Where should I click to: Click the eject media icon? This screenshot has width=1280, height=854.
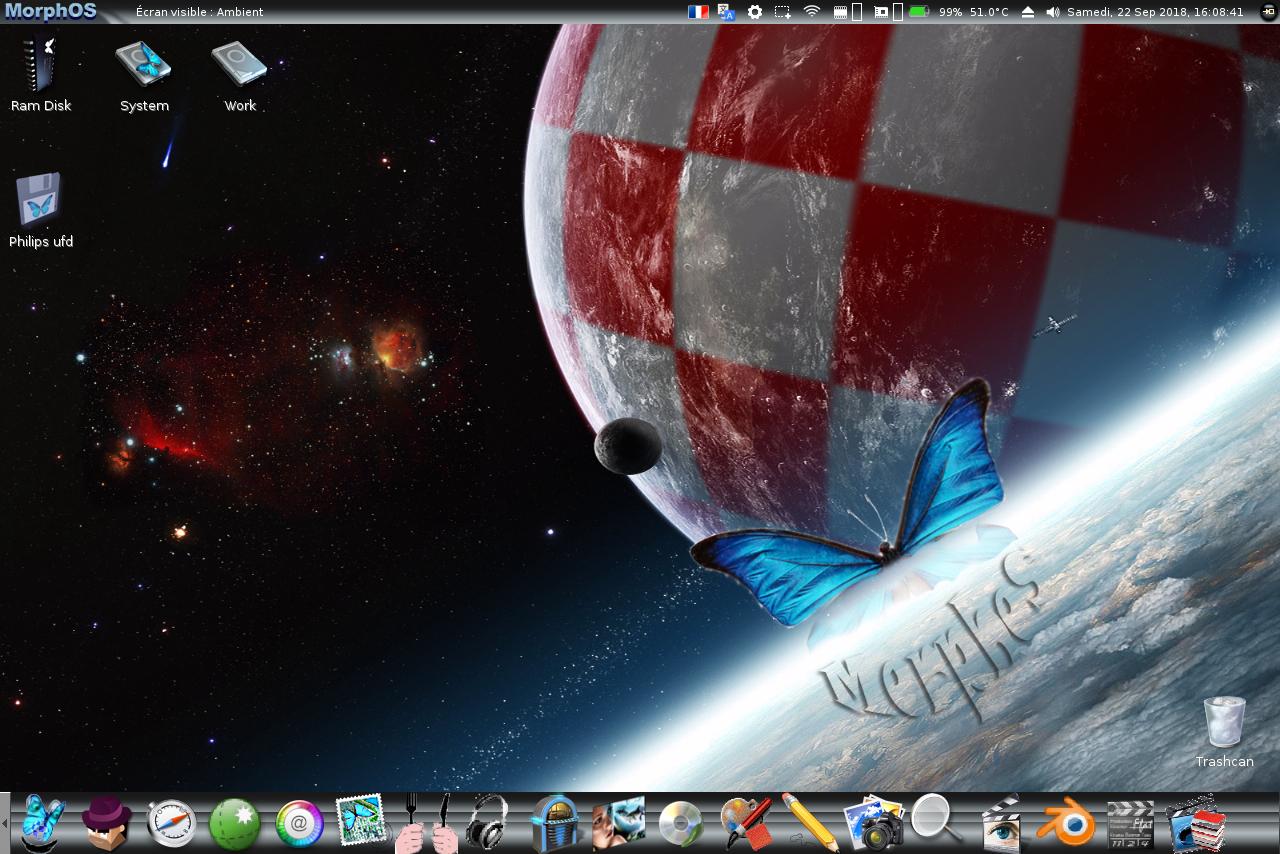point(1027,12)
